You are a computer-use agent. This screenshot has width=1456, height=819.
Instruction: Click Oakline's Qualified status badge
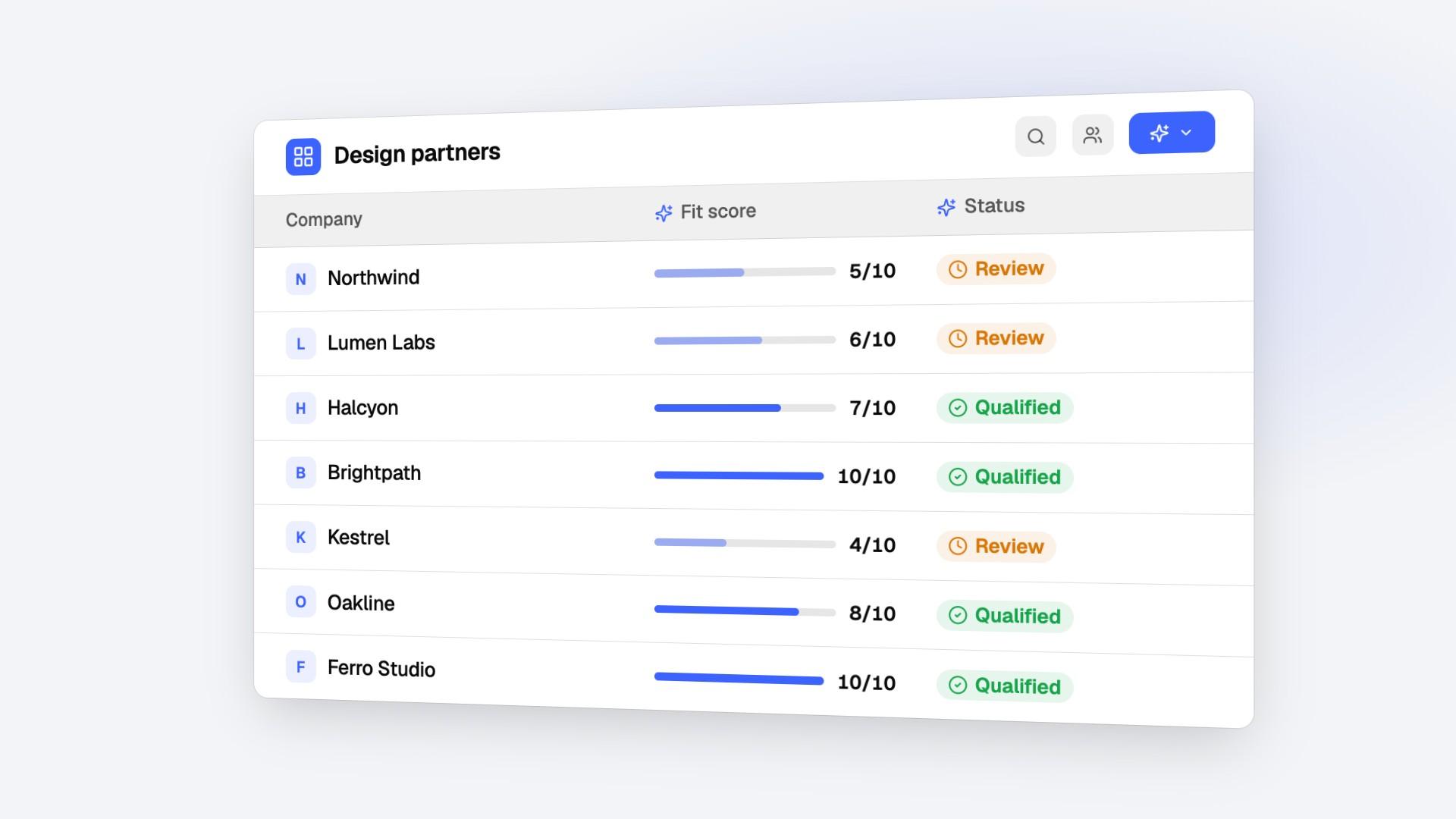(1005, 616)
